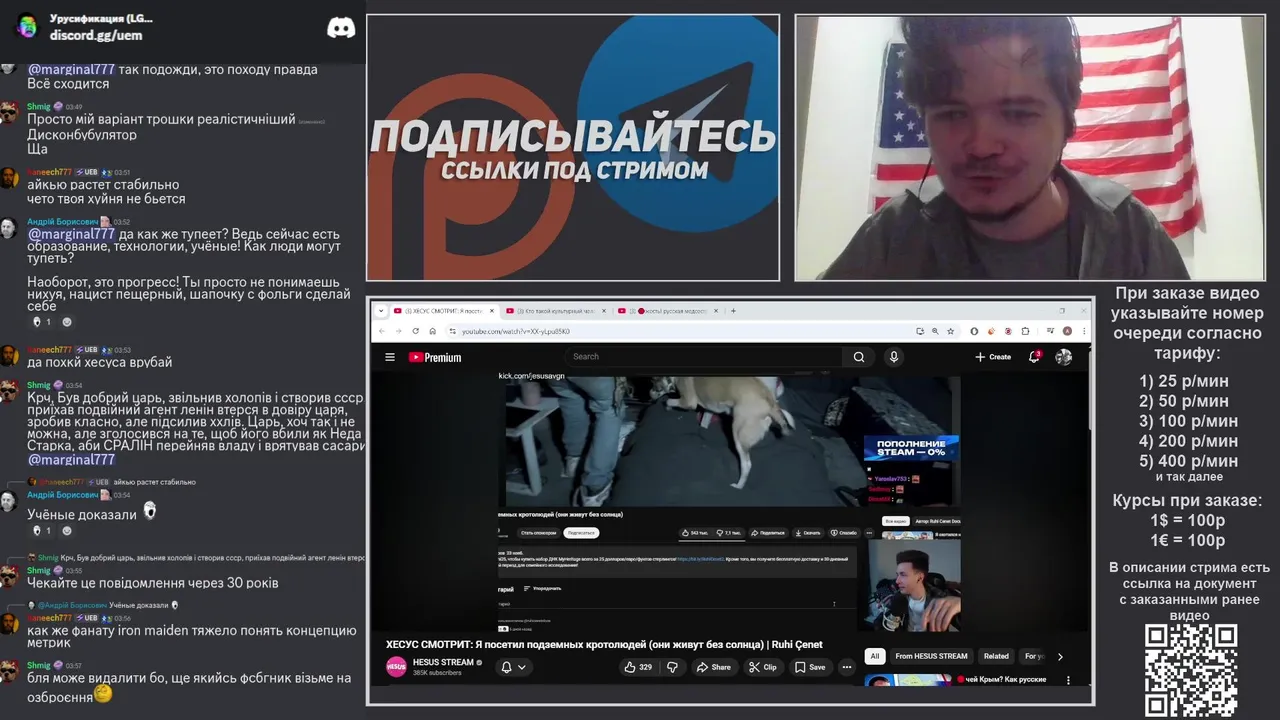This screenshot has height=720, width=1280.
Task: Click the YouTube search magnifier button
Action: pyautogui.click(x=858, y=357)
